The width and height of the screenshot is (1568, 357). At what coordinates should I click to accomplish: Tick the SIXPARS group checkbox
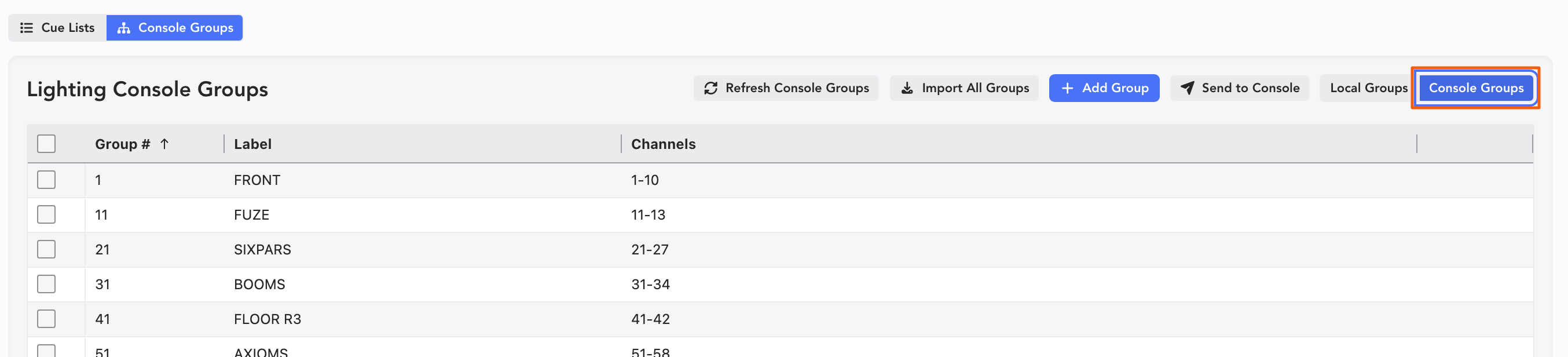46,249
